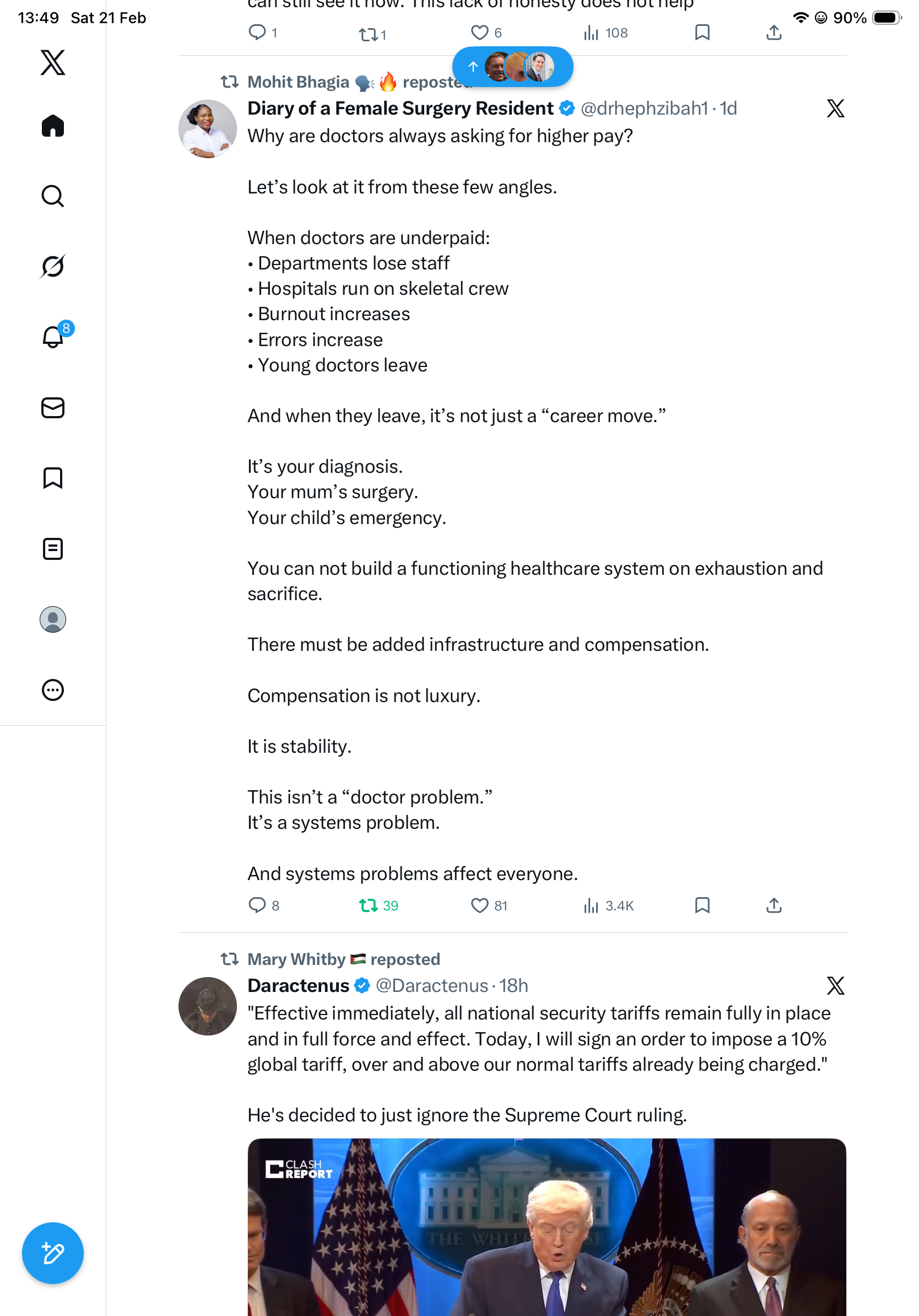Open Grok menu on Daractenus post

(x=835, y=985)
